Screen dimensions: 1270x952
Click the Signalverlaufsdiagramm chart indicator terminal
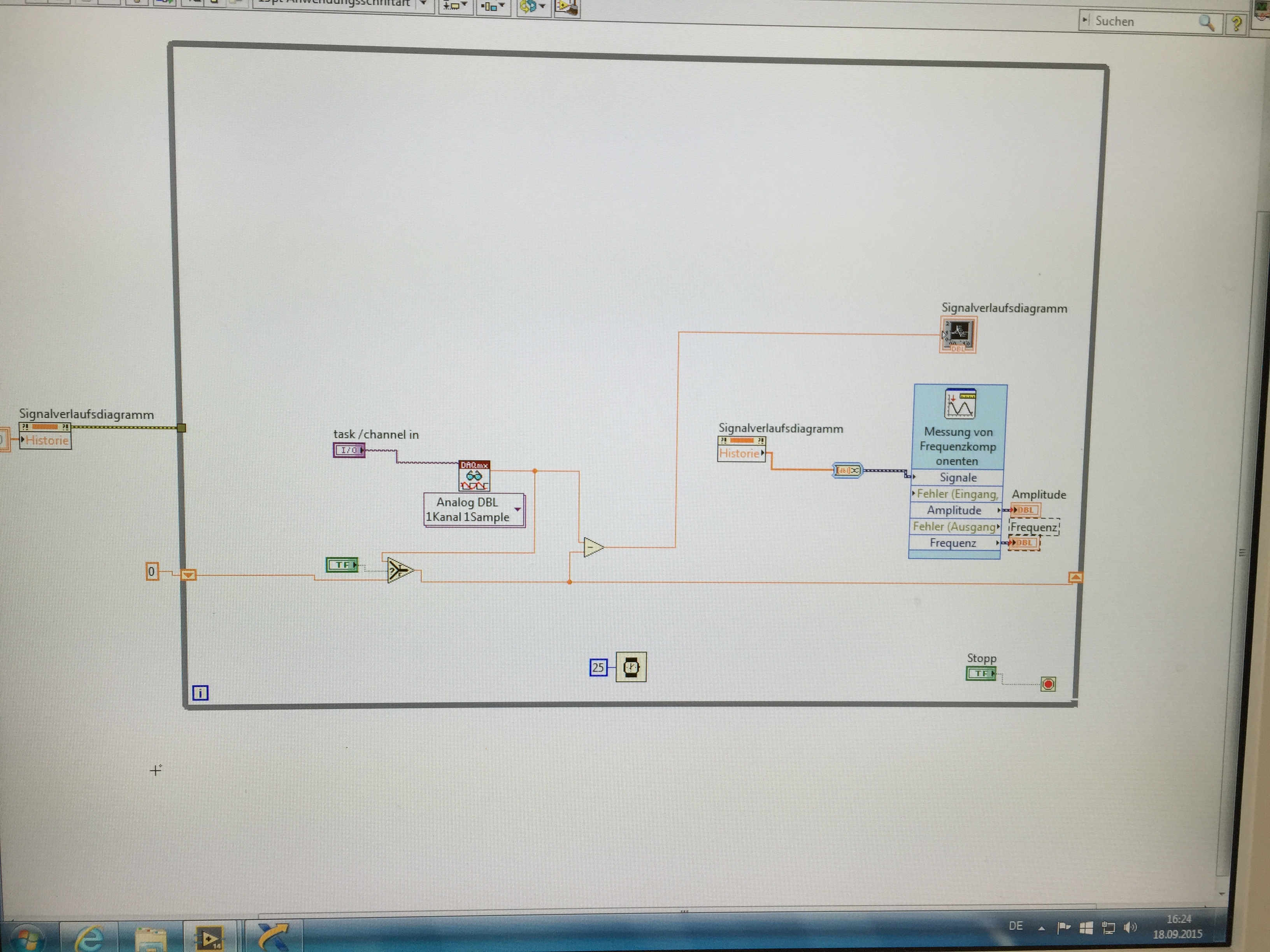[958, 334]
